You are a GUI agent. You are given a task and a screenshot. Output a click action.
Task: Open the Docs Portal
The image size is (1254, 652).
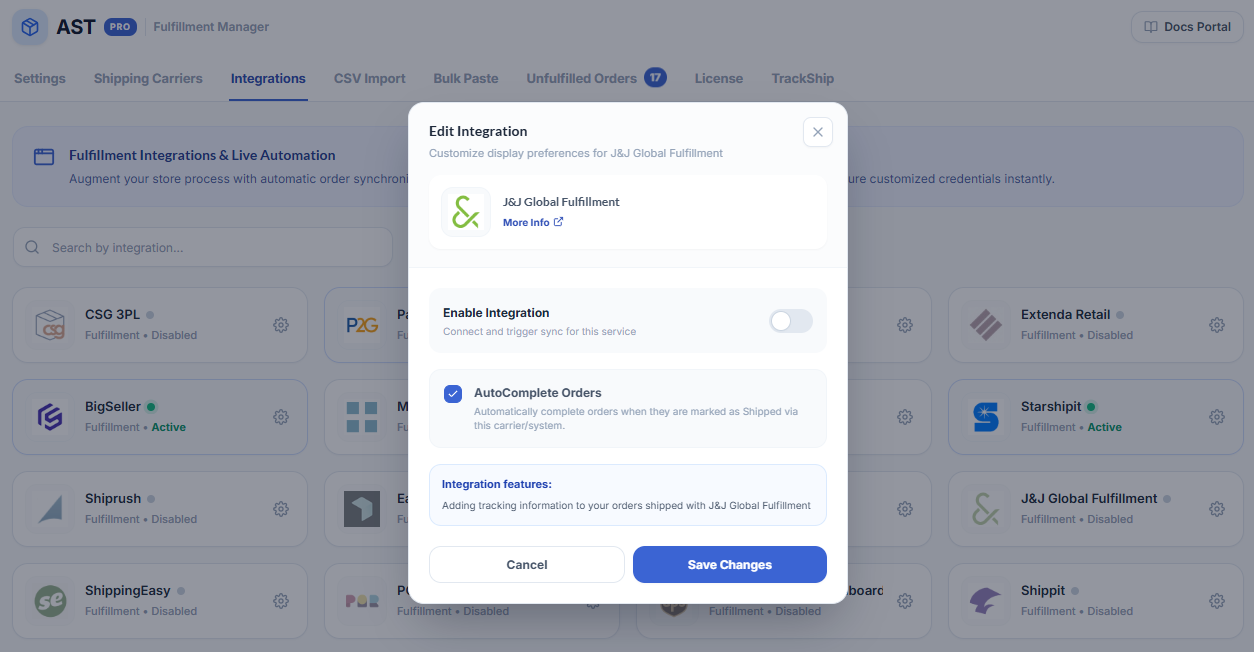[1187, 27]
